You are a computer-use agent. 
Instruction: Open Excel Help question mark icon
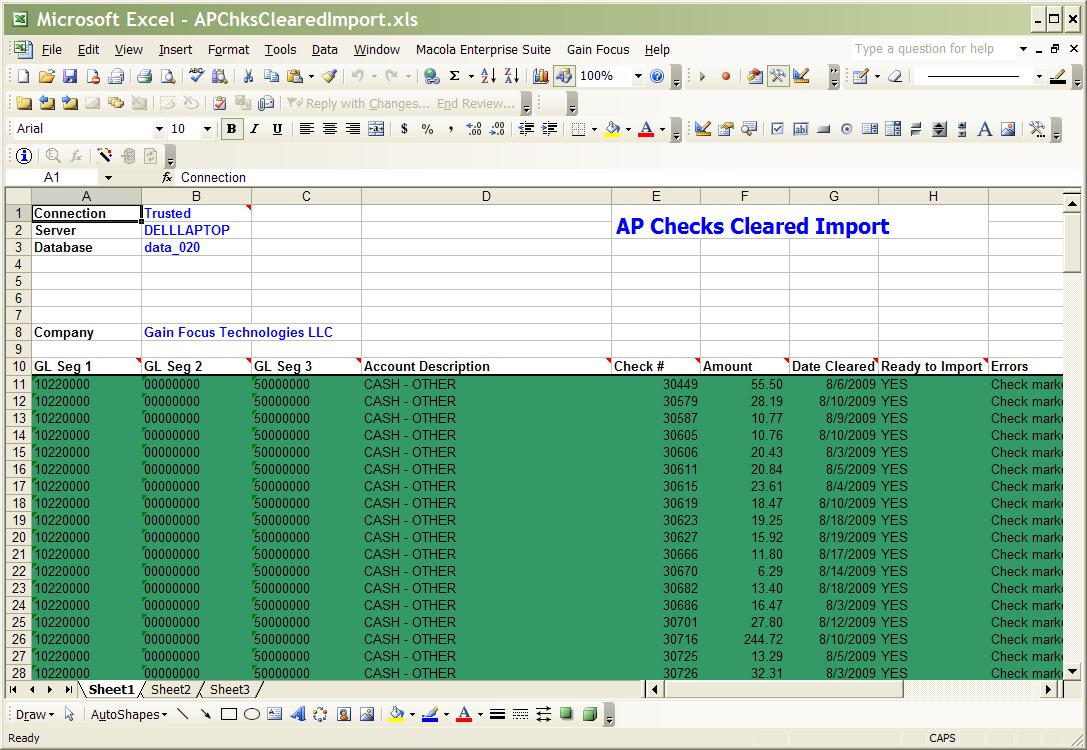[x=657, y=76]
